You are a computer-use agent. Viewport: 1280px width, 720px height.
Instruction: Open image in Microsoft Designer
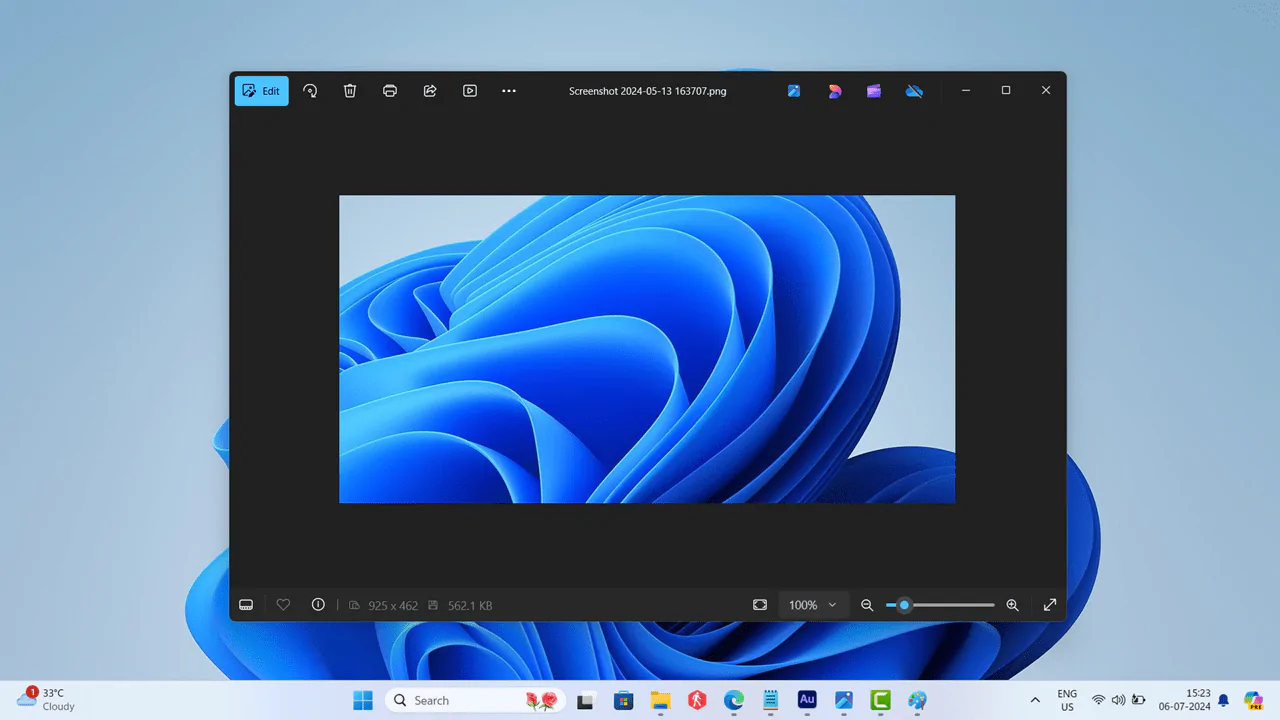pyautogui.click(x=834, y=91)
